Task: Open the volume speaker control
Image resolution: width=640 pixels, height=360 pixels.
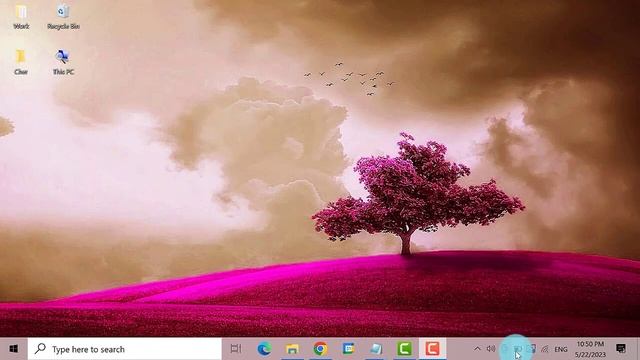Action: point(491,349)
